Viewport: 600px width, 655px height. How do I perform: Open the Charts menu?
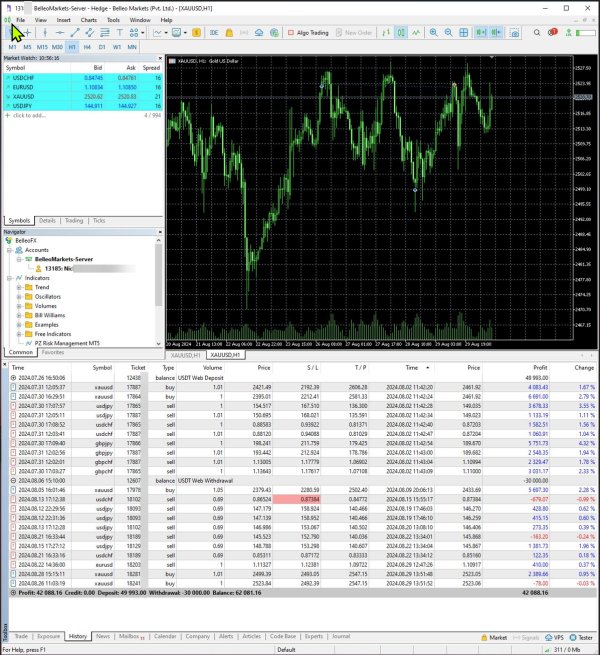pyautogui.click(x=89, y=20)
